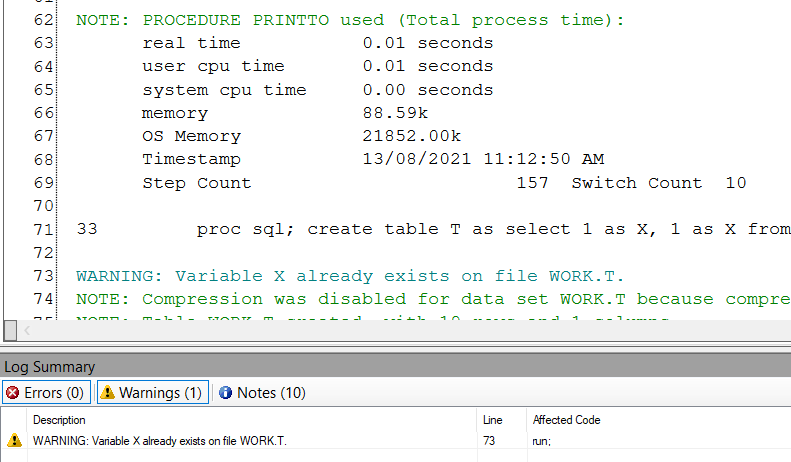Viewport: 791px width, 462px height.
Task: Click the horizontal scrollbar left arrow
Action: tap(26, 329)
